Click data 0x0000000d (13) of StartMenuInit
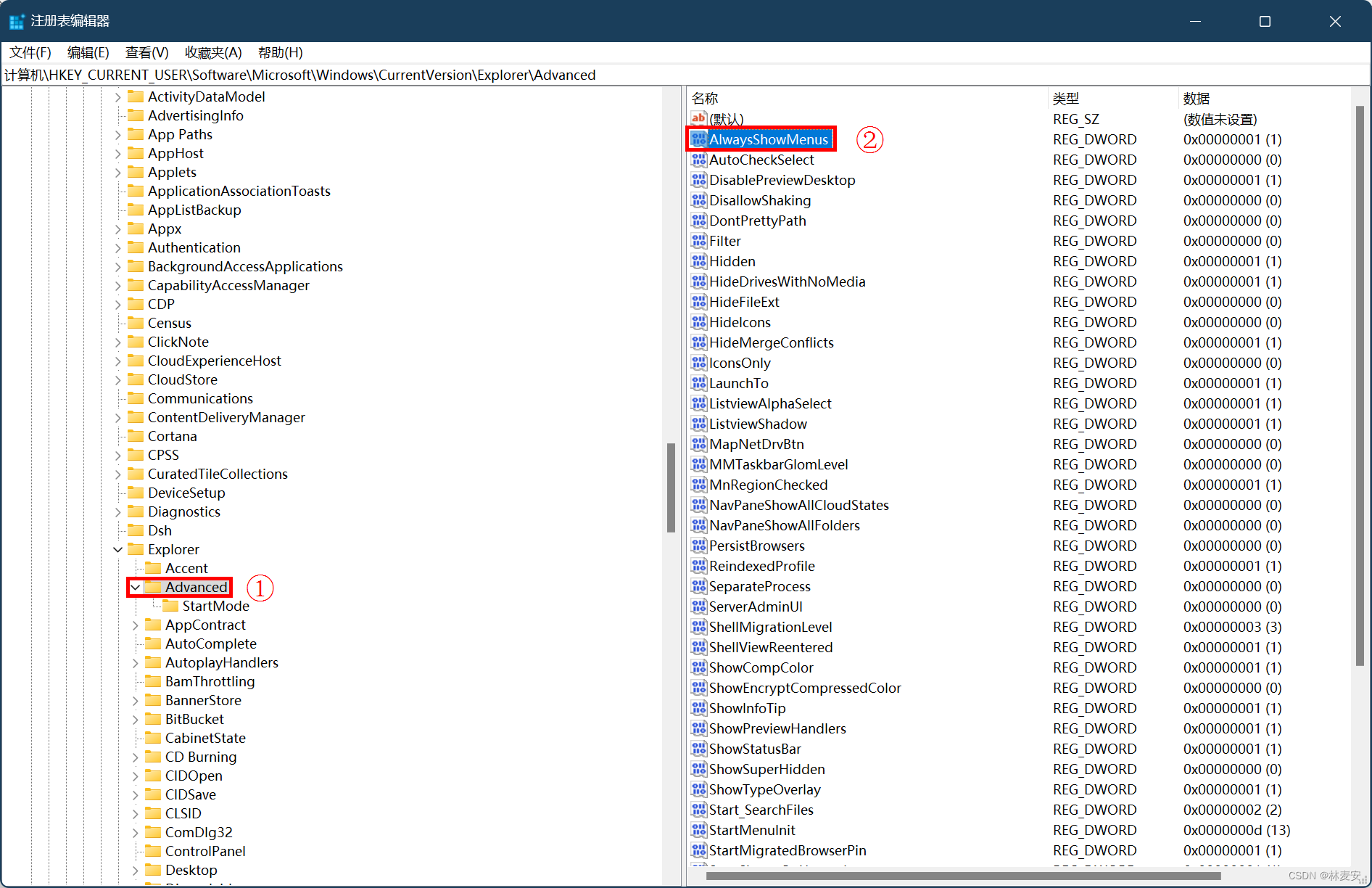1372x888 pixels. [x=1237, y=830]
